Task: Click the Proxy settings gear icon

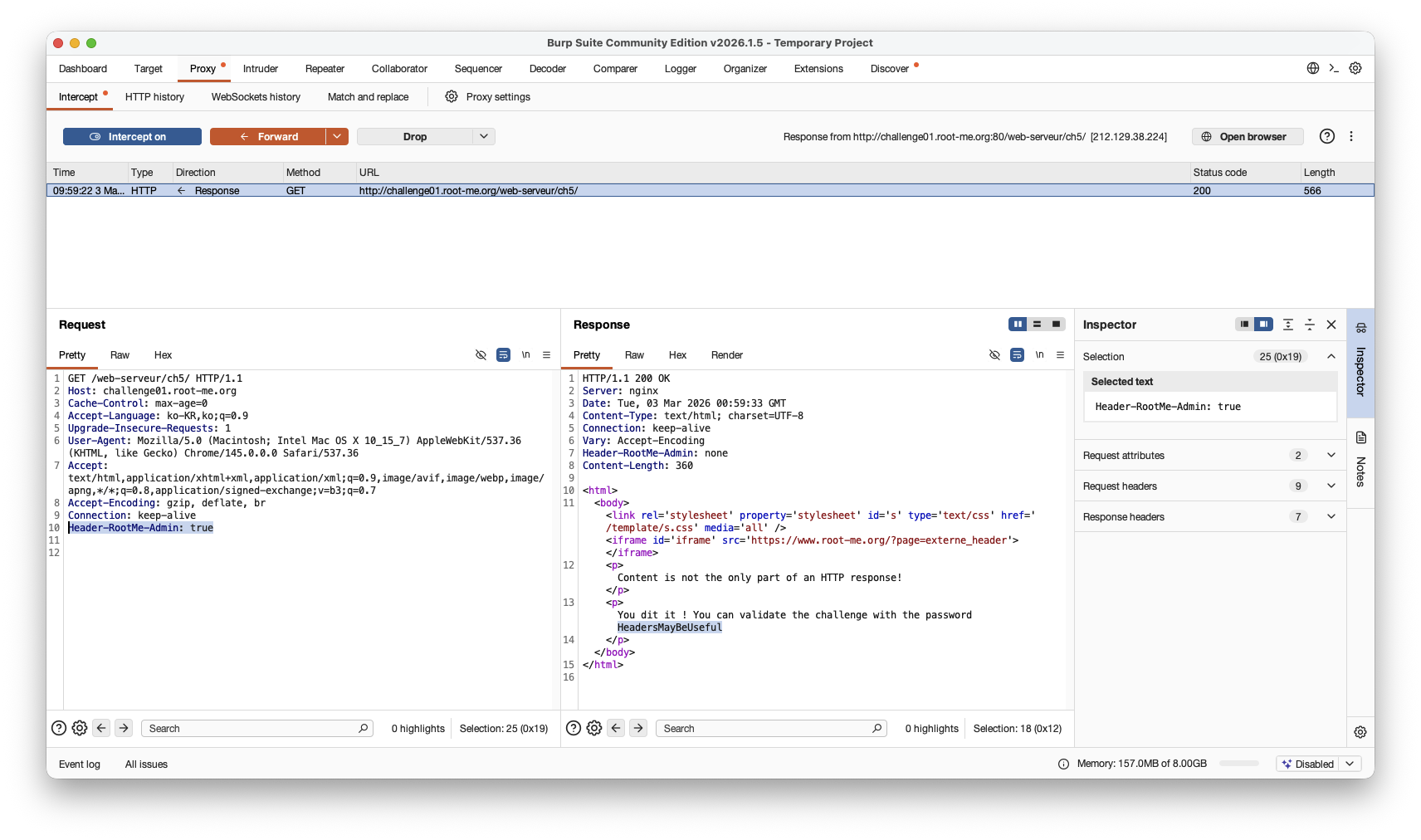Action: 452,96
